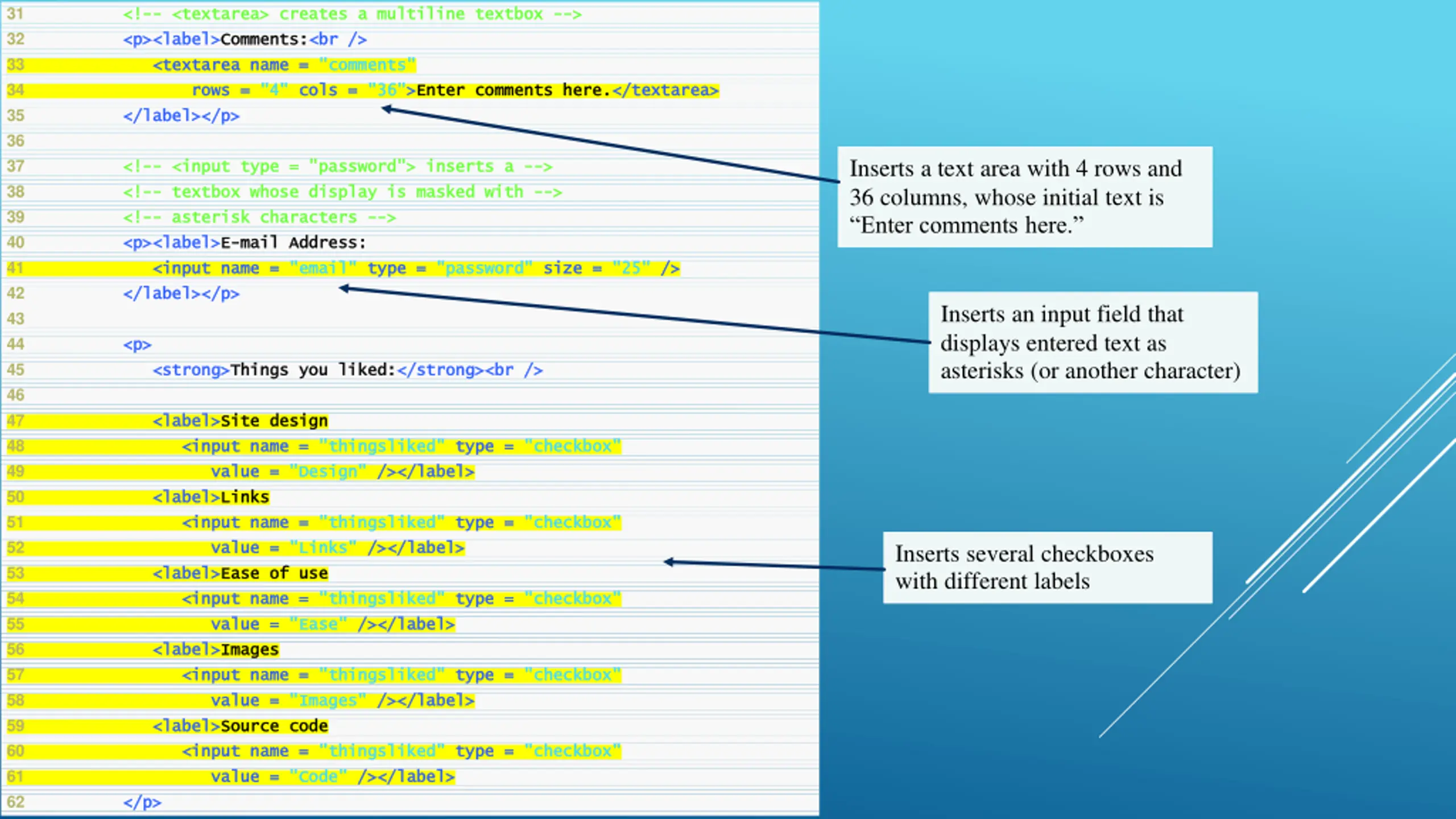Image resolution: width=1456 pixels, height=819 pixels.
Task: Click the checkbox input code on line 48
Action: pyautogui.click(x=402, y=446)
